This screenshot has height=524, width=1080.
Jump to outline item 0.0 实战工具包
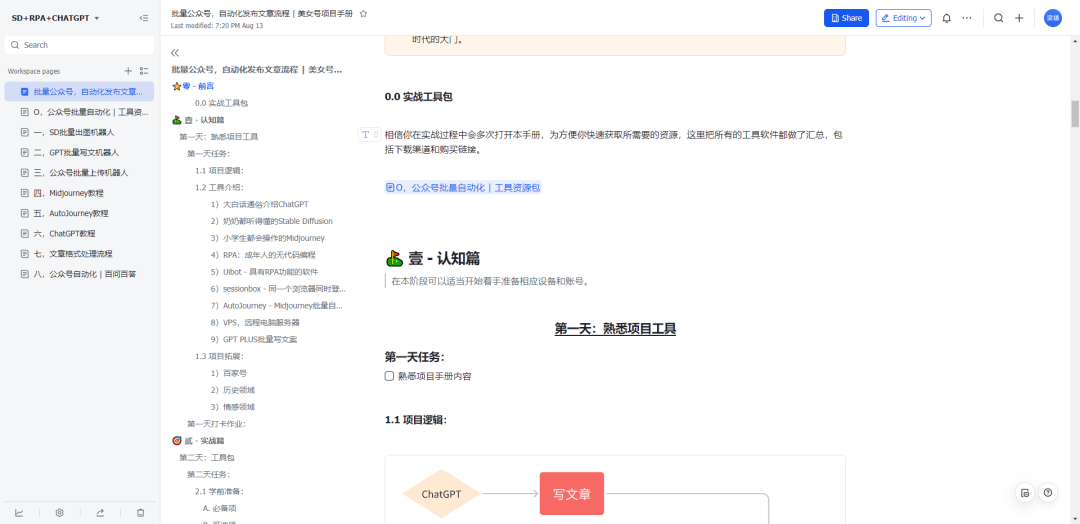[x=221, y=103]
